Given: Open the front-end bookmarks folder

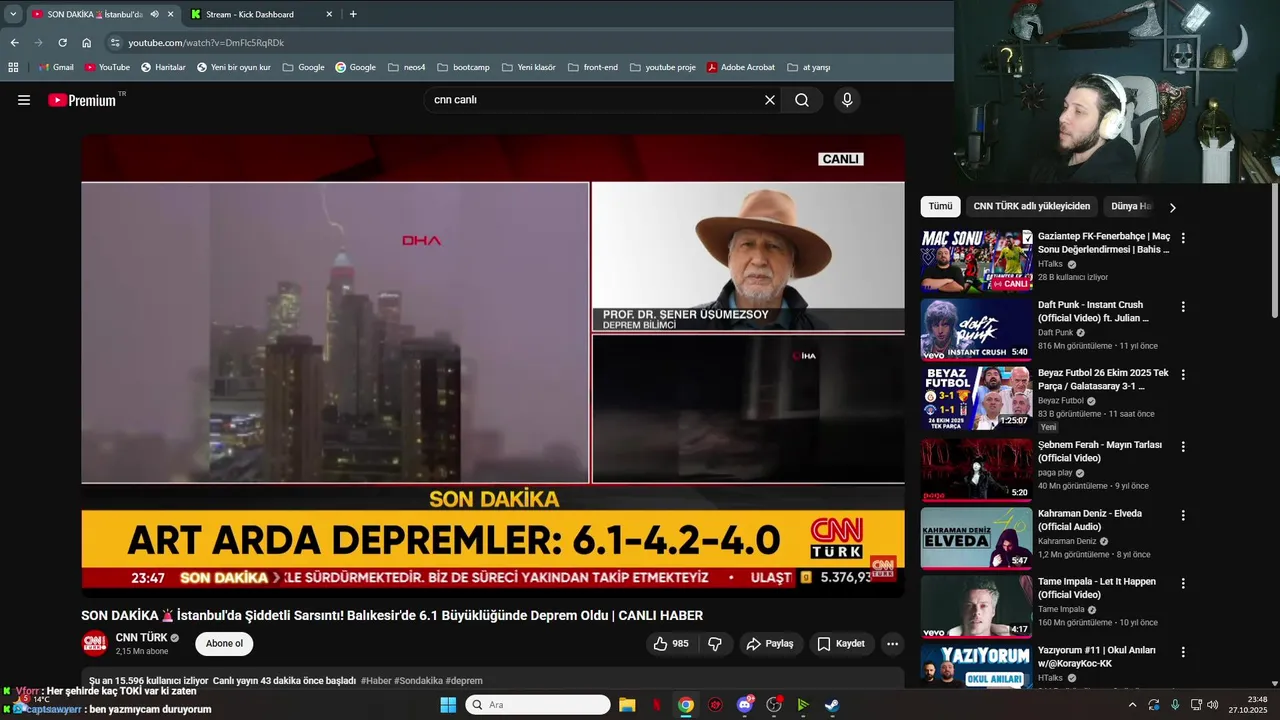Looking at the screenshot, I should tap(593, 67).
